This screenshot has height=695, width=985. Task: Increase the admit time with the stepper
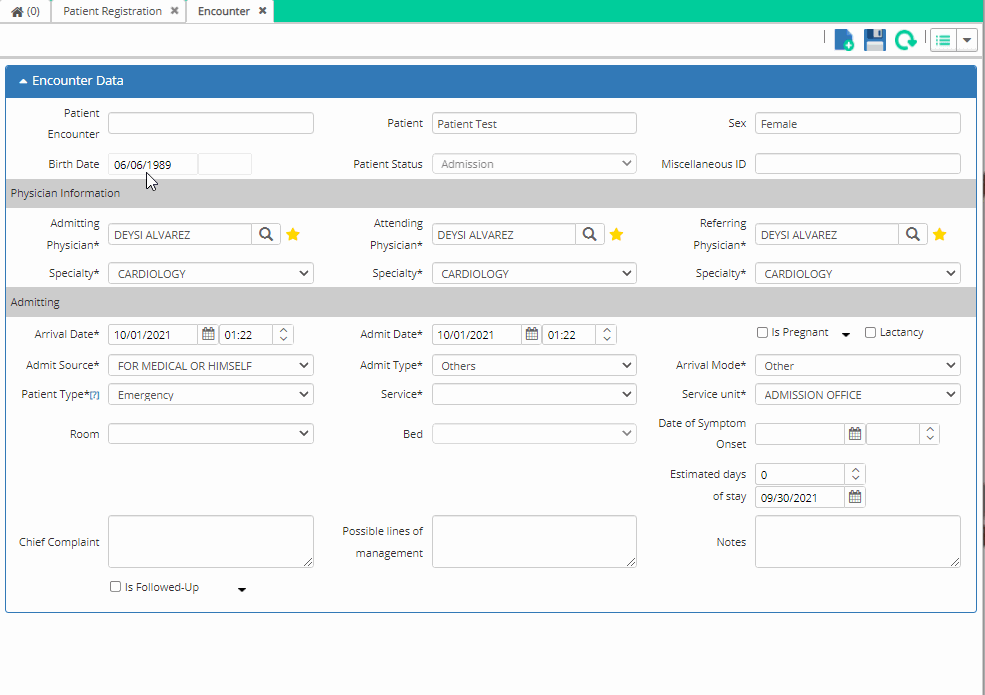[x=607, y=330]
